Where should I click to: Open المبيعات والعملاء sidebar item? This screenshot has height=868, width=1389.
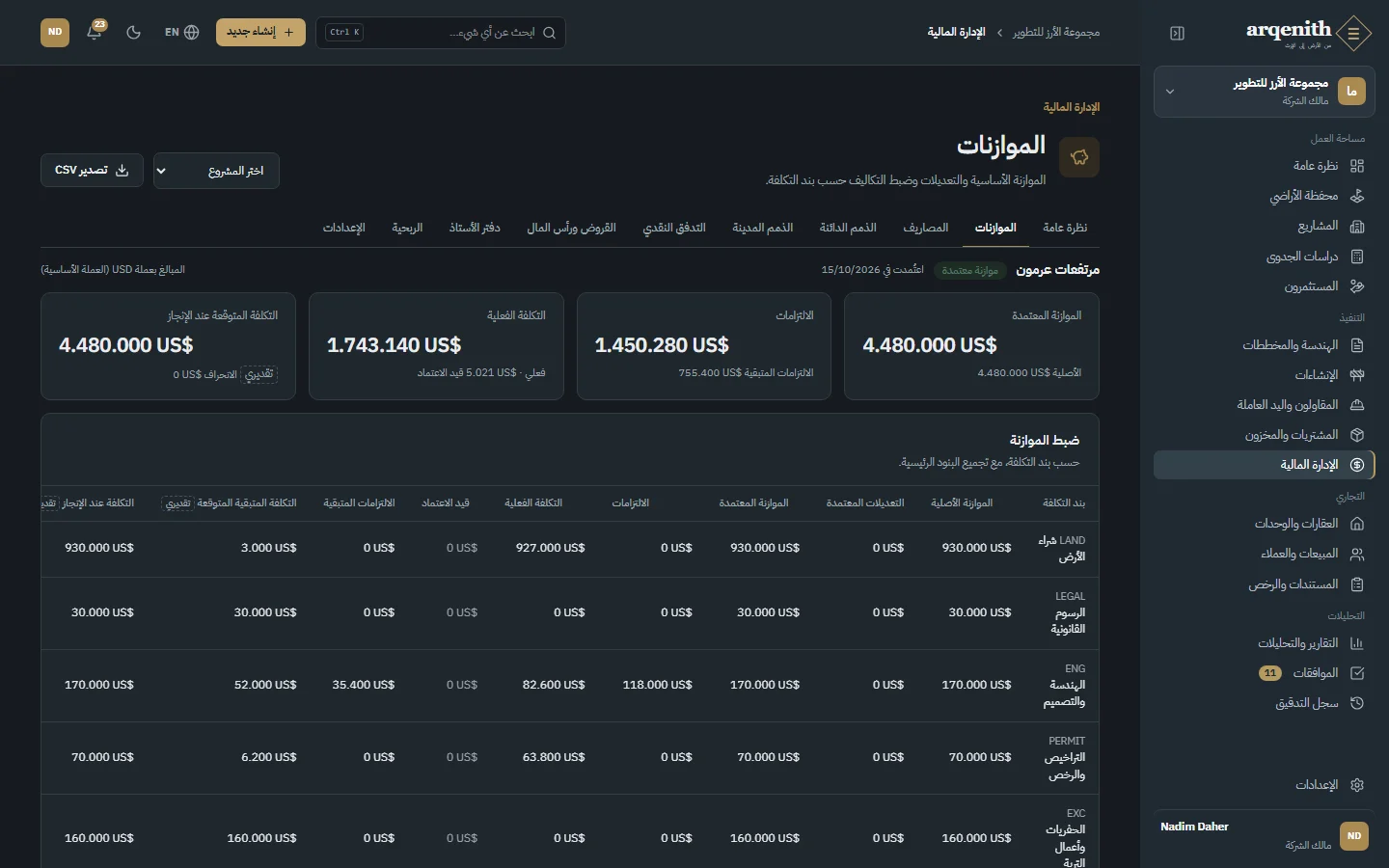click(x=1264, y=554)
